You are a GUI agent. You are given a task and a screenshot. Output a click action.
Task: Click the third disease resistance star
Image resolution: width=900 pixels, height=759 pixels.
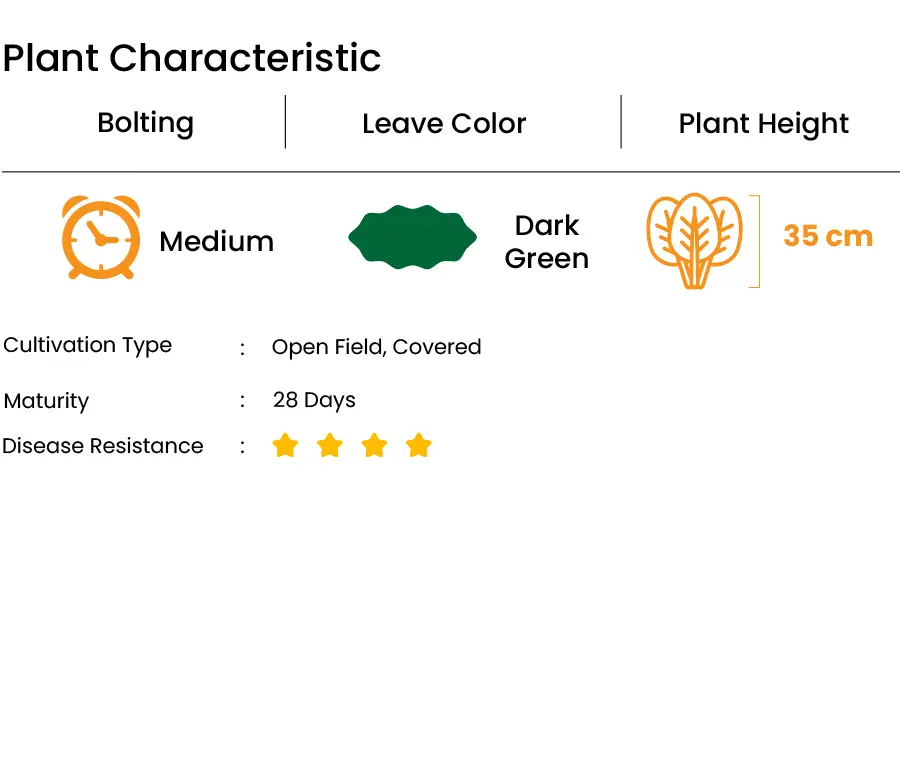374,446
